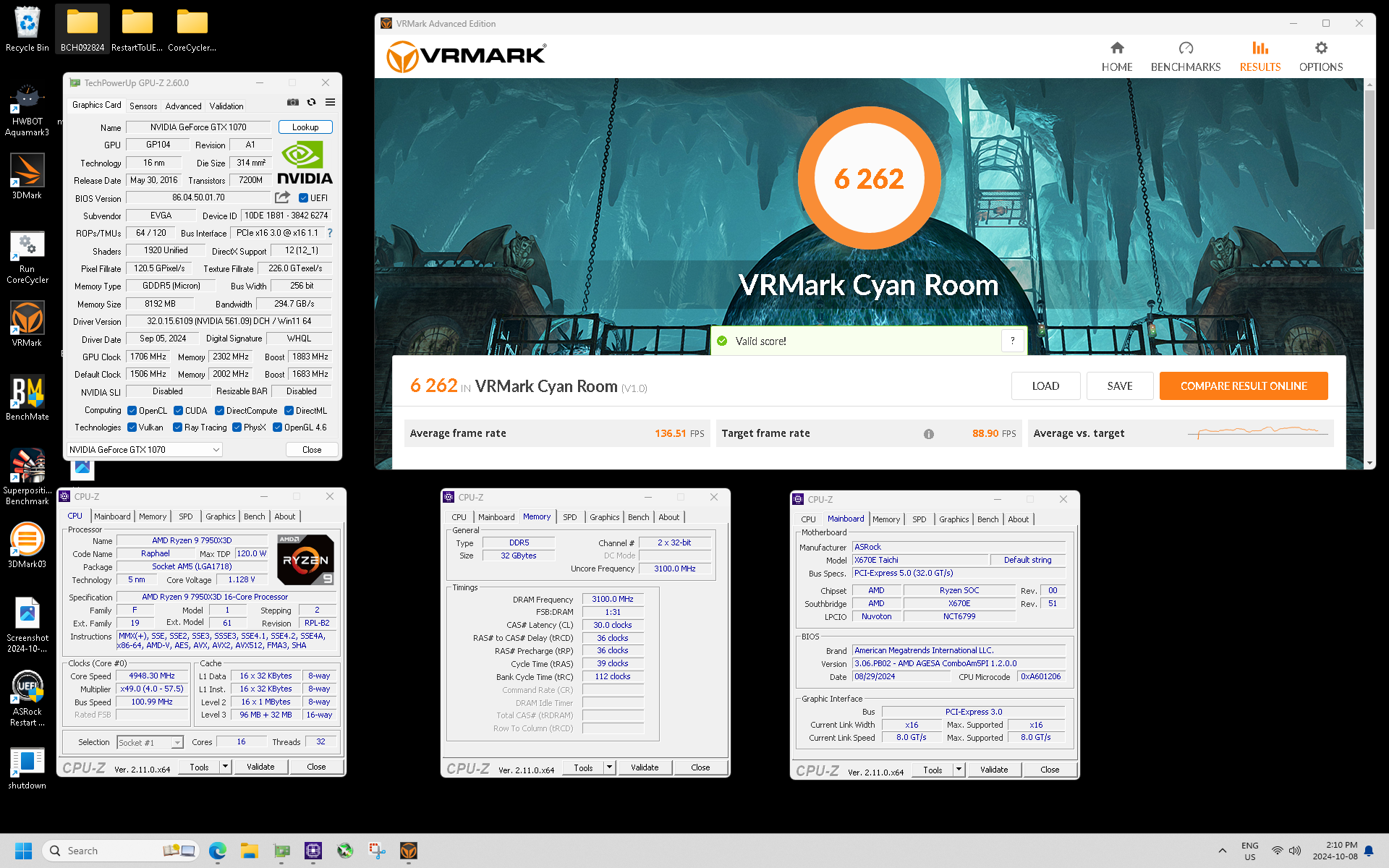Select BenchMate desktop shortcut

(27, 397)
